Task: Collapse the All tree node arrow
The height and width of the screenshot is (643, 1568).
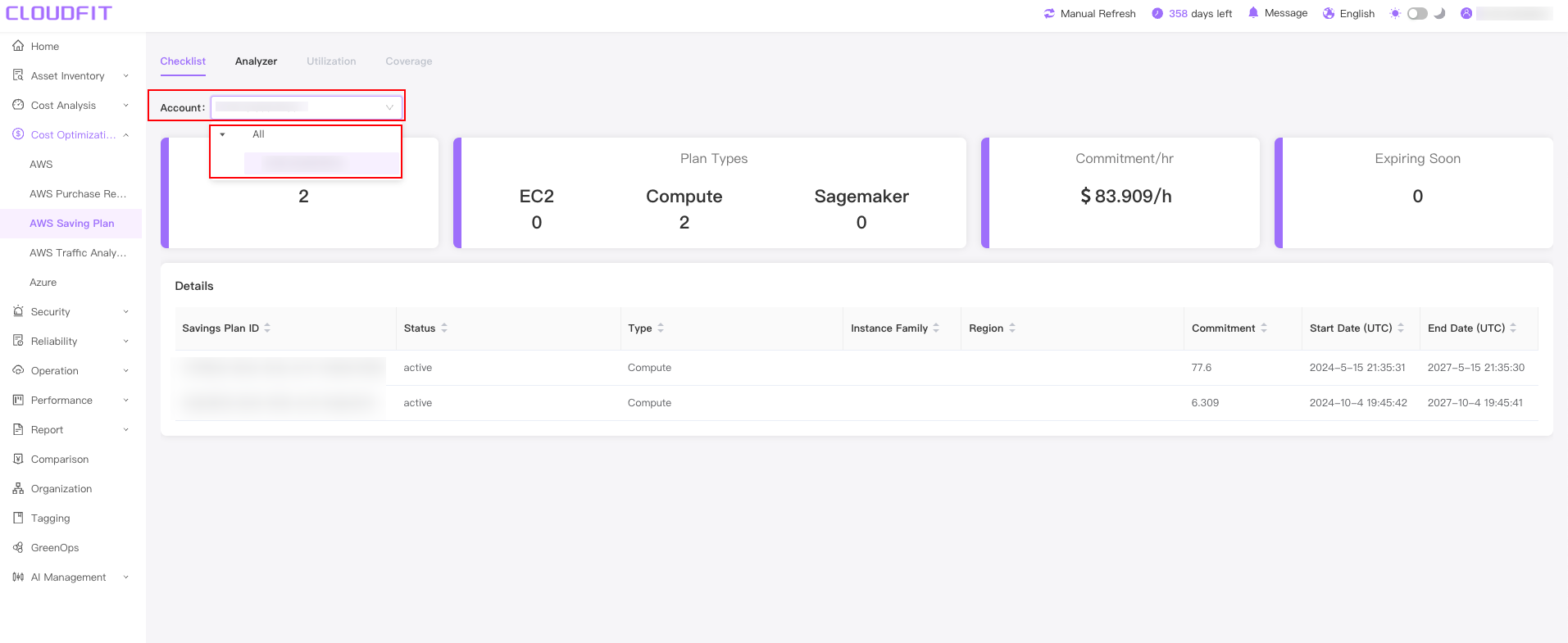Action: click(222, 134)
